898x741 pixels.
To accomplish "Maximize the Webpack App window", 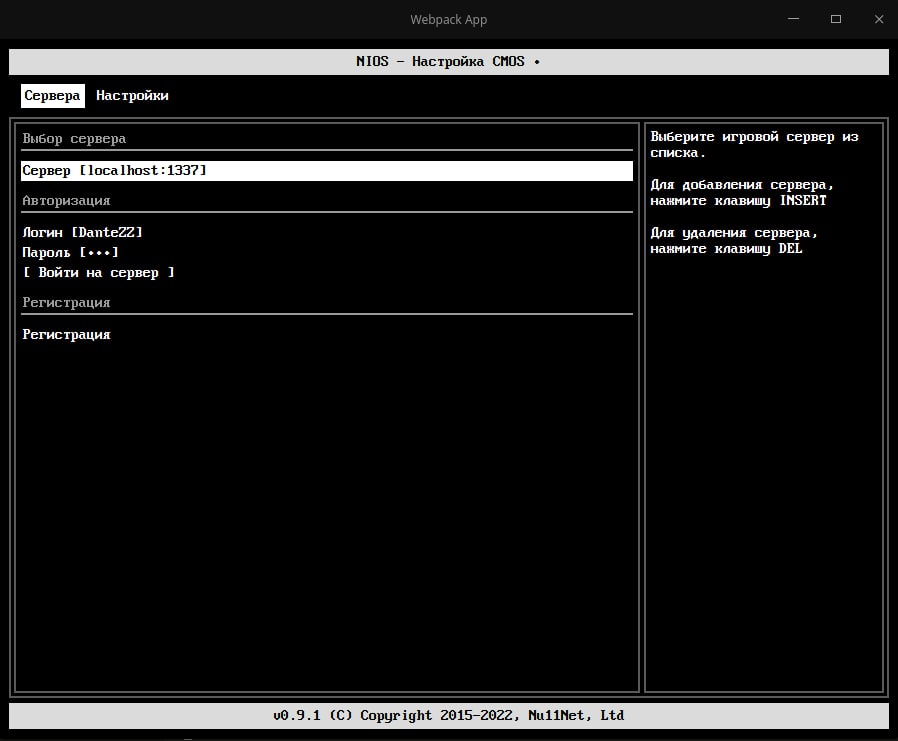I will (836, 19).
